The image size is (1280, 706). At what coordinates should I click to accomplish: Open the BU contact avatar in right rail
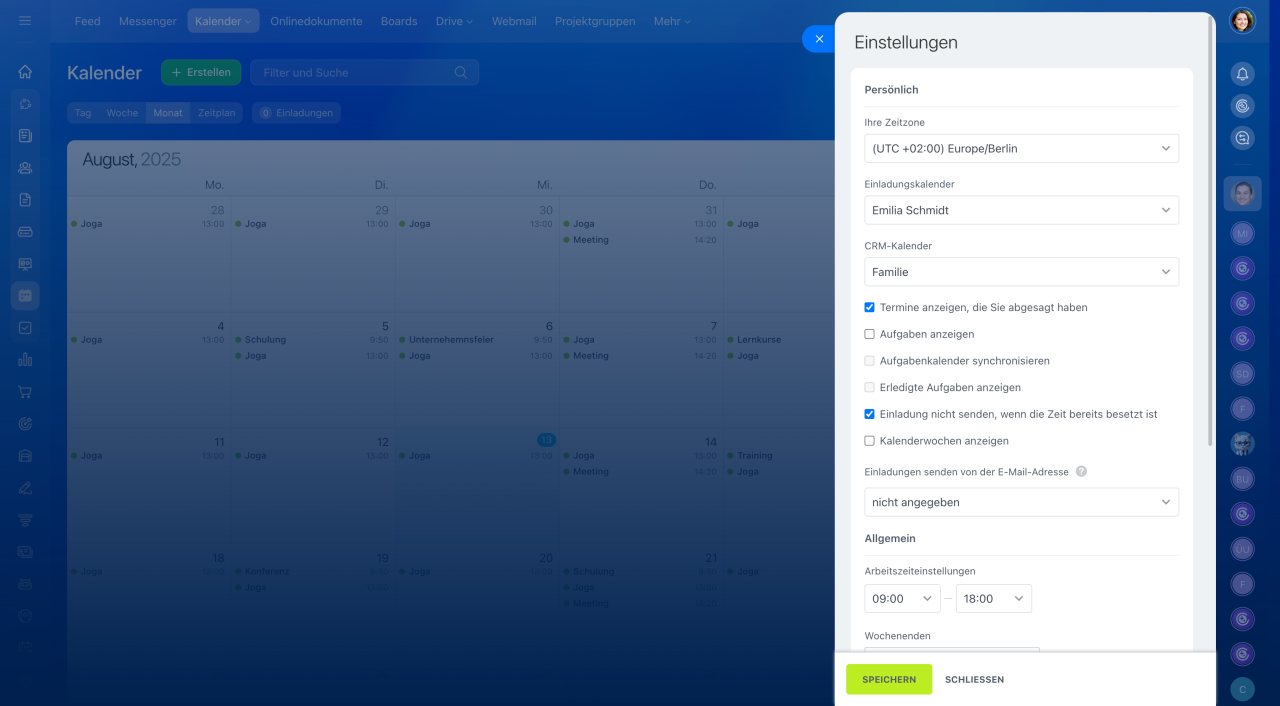click(x=1242, y=479)
